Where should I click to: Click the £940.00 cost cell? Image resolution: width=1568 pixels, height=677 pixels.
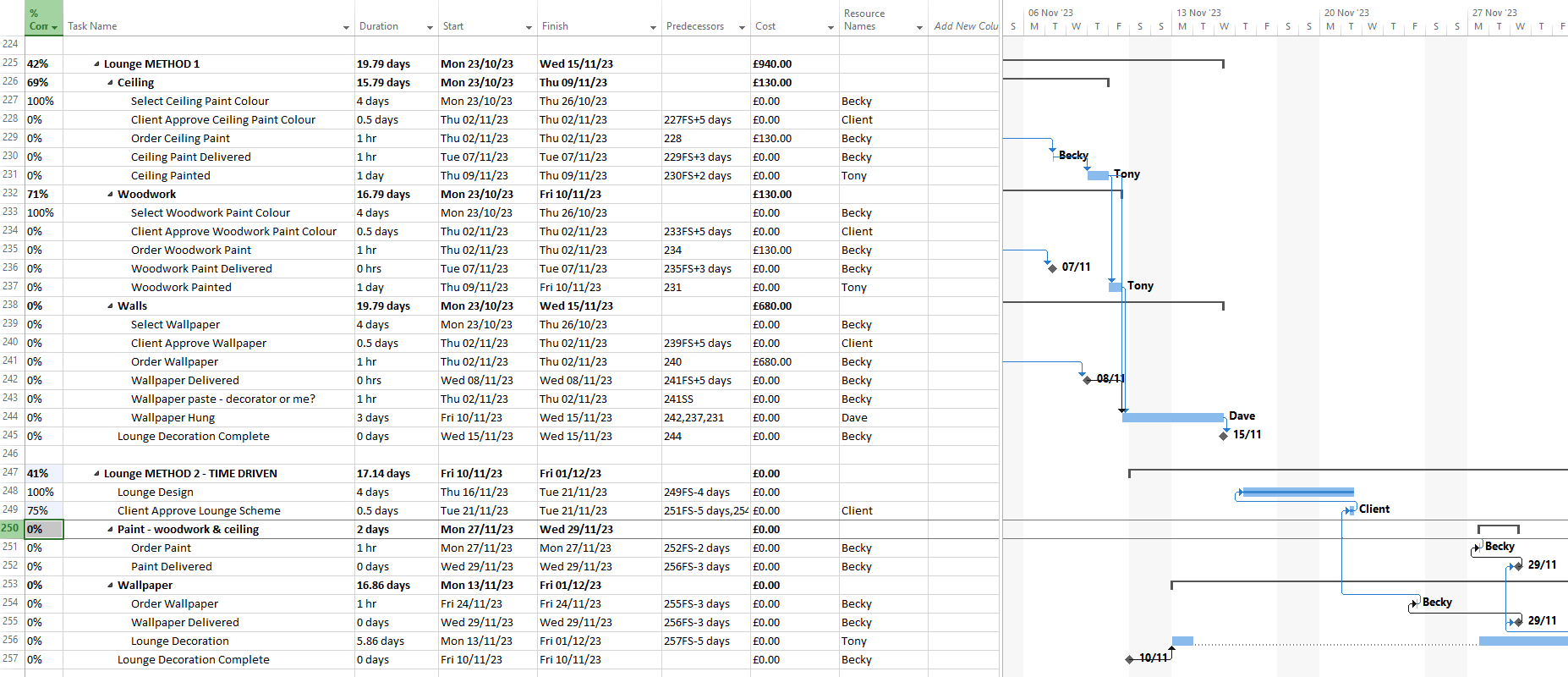click(x=795, y=64)
